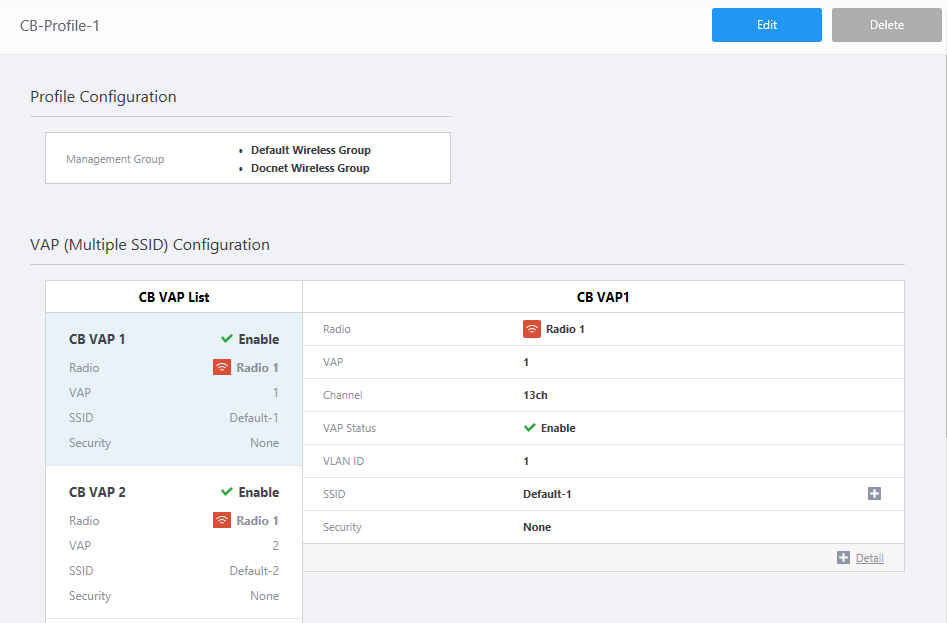Click the VLAN ID row in CB VAP1

[x=603, y=461]
